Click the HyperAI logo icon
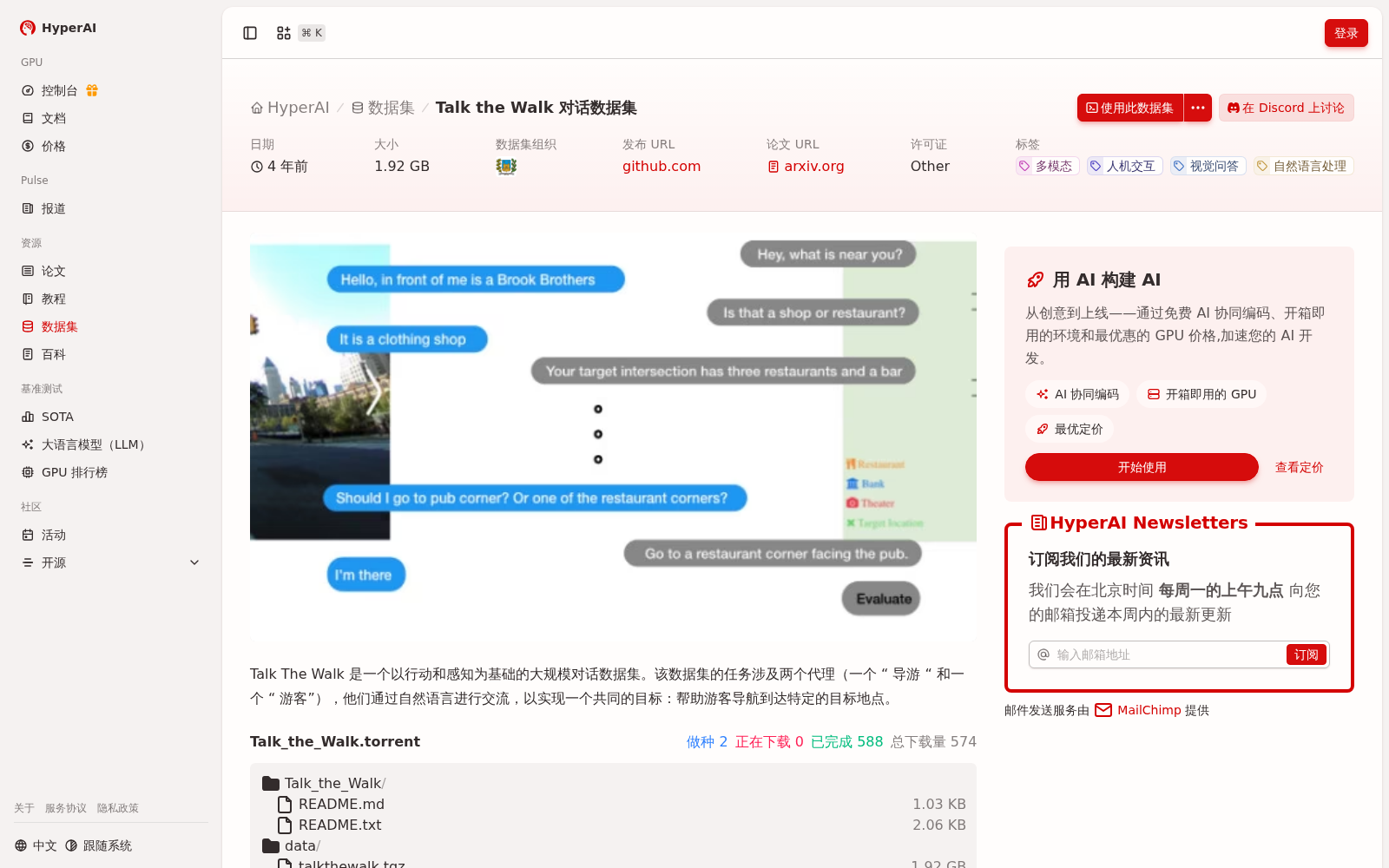Screen dimensions: 1389x868 click(x=28, y=28)
